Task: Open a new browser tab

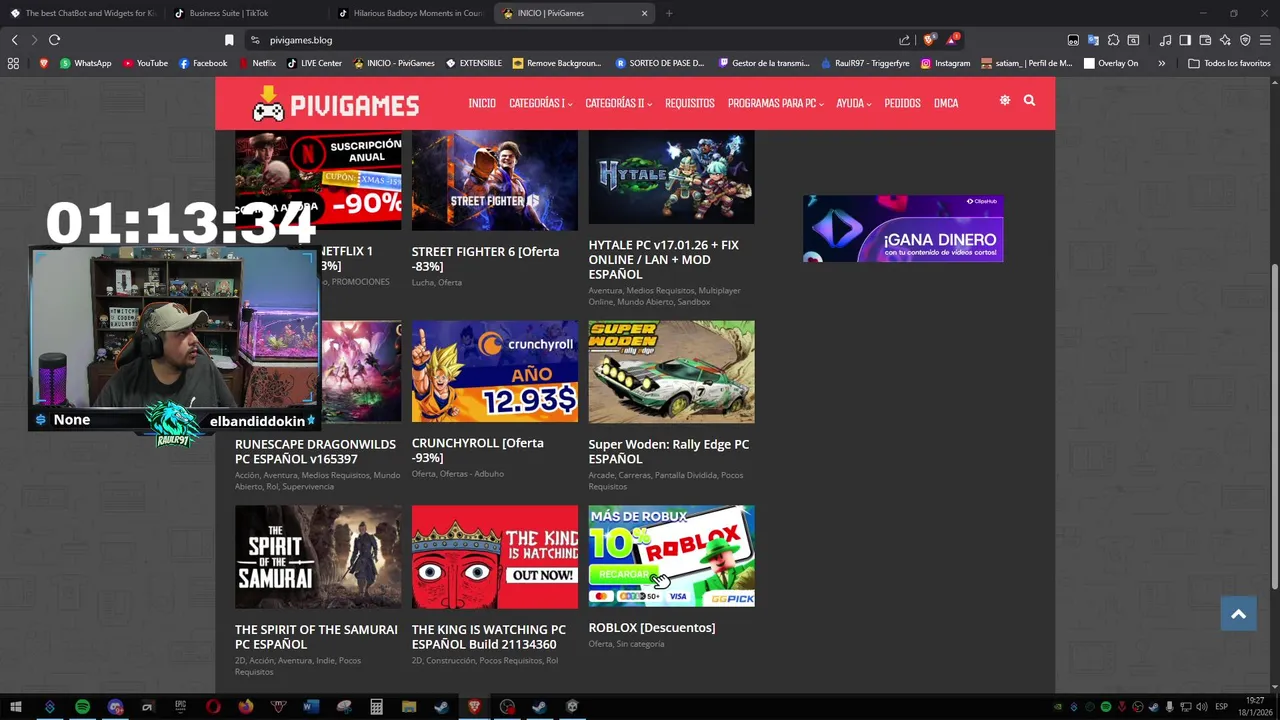Action: pyautogui.click(x=669, y=13)
